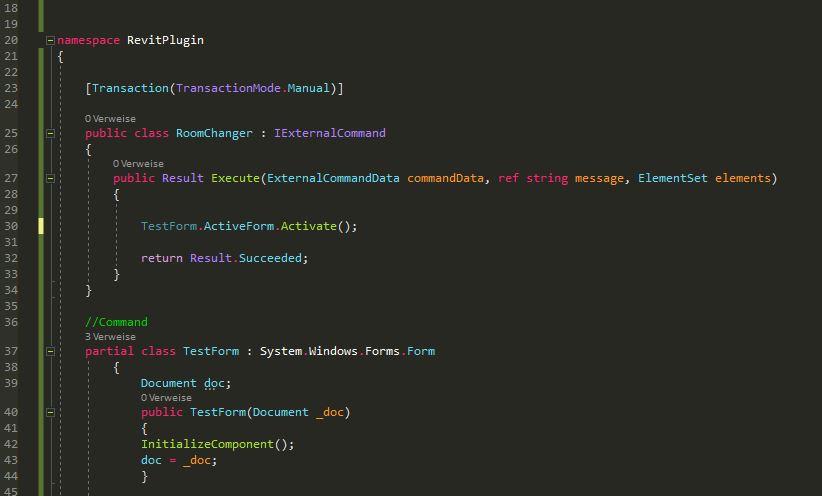Click TestForm on line 30
Screen dimensions: 822x496
tap(169, 227)
